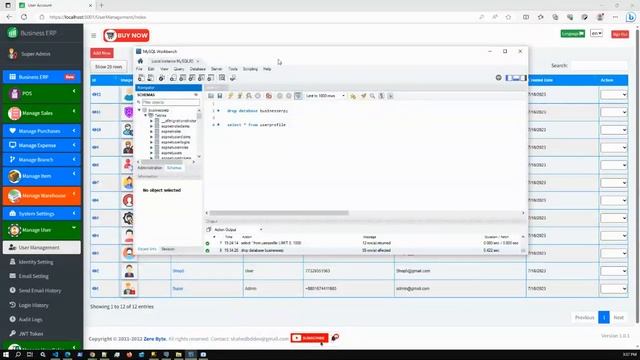Click the schemas refresh icon in the Navigator
The height and width of the screenshot is (360, 640).
196,95
